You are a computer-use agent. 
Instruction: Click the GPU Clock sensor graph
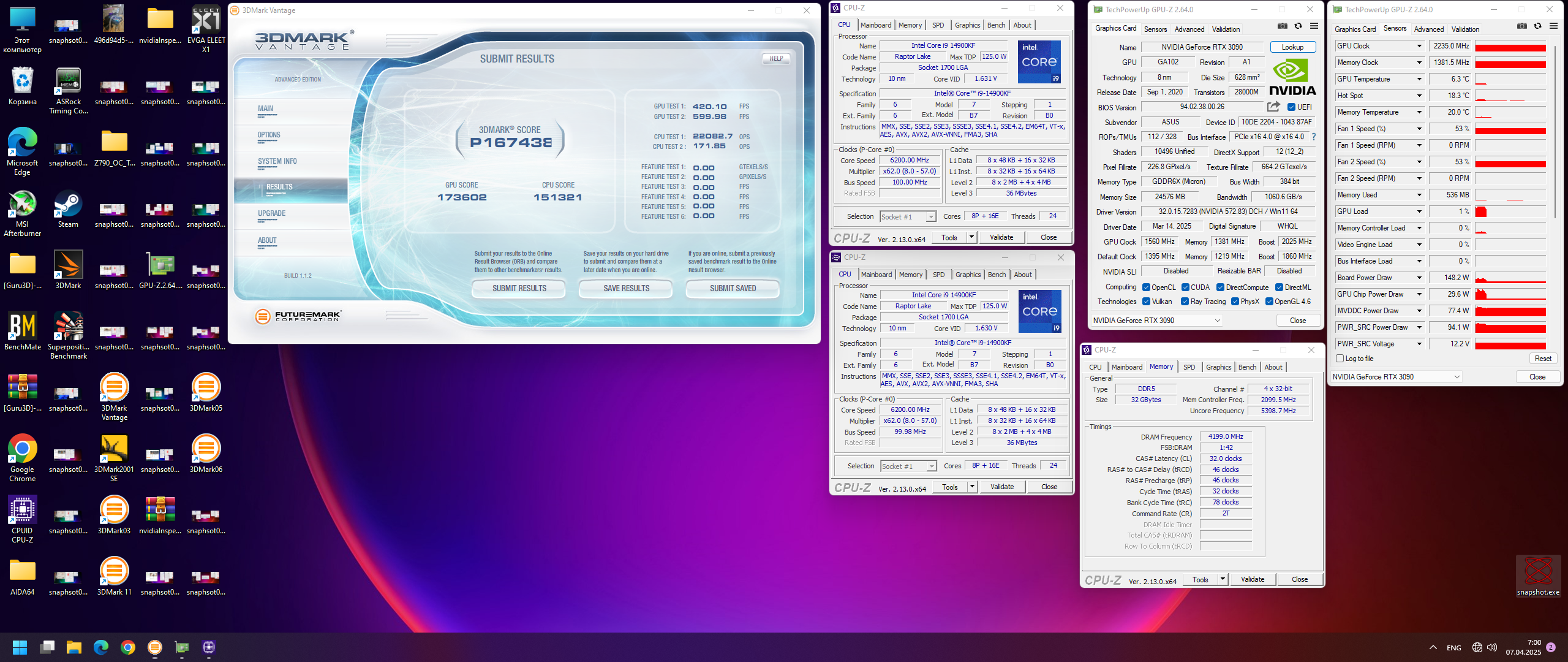point(1510,46)
